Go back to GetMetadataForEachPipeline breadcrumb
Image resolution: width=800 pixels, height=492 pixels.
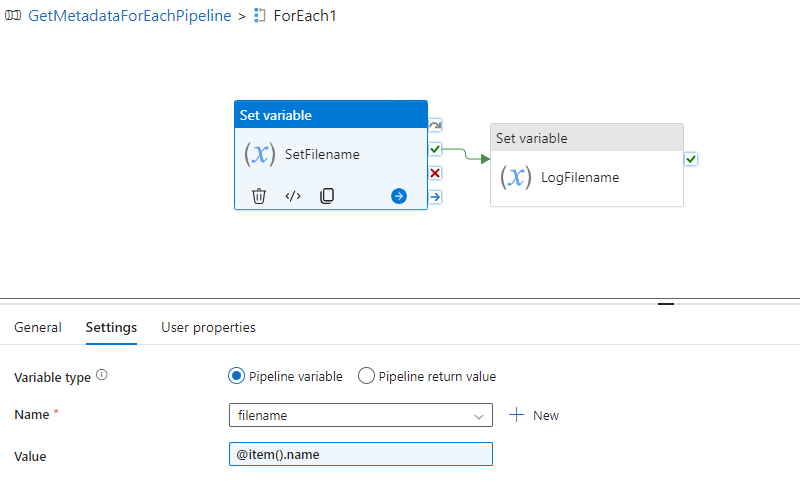(130, 16)
